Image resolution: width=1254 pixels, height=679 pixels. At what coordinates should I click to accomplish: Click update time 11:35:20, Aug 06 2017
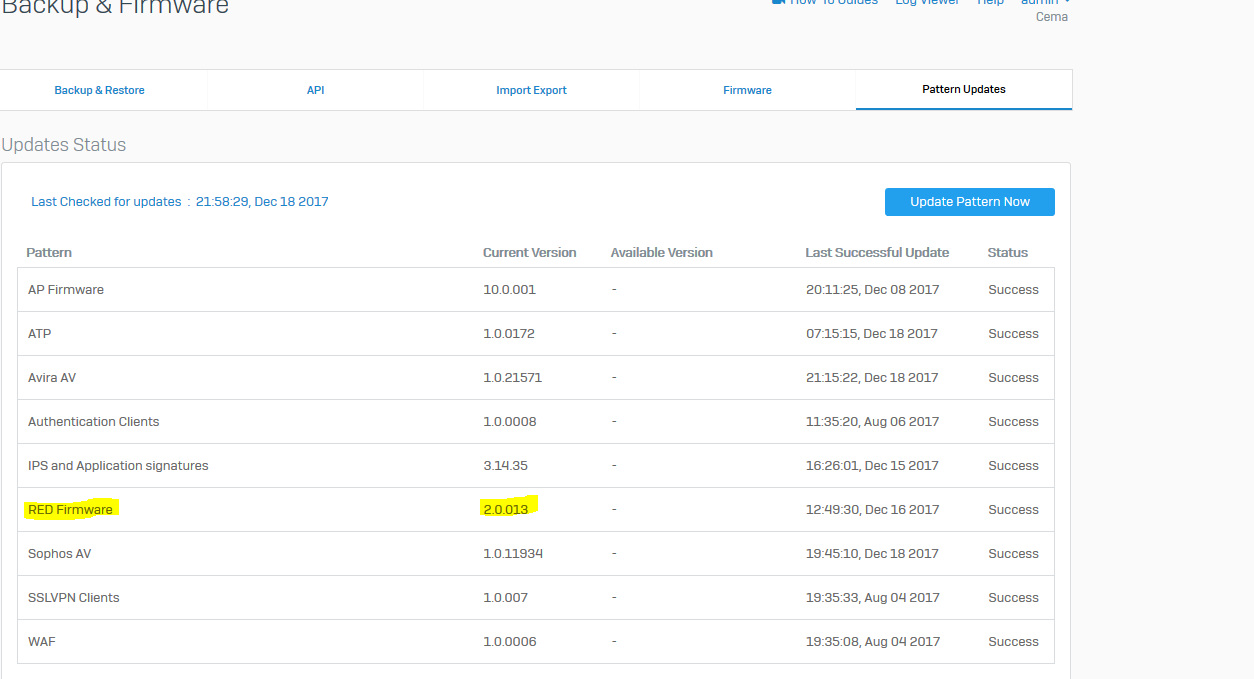pos(873,422)
